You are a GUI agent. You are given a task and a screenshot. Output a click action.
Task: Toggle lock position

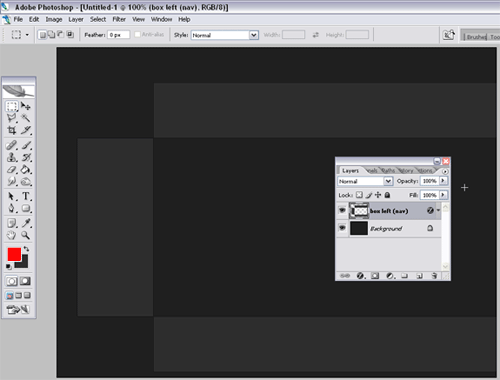click(378, 195)
